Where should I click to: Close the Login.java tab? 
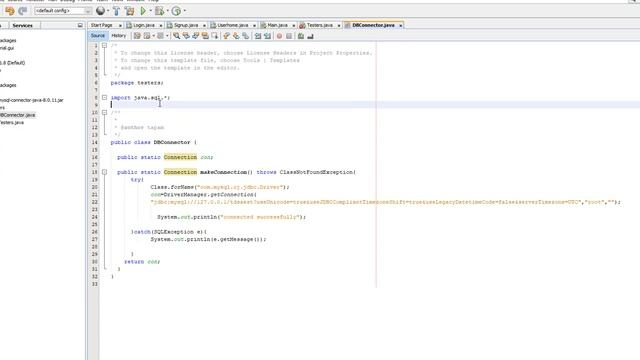[161, 25]
